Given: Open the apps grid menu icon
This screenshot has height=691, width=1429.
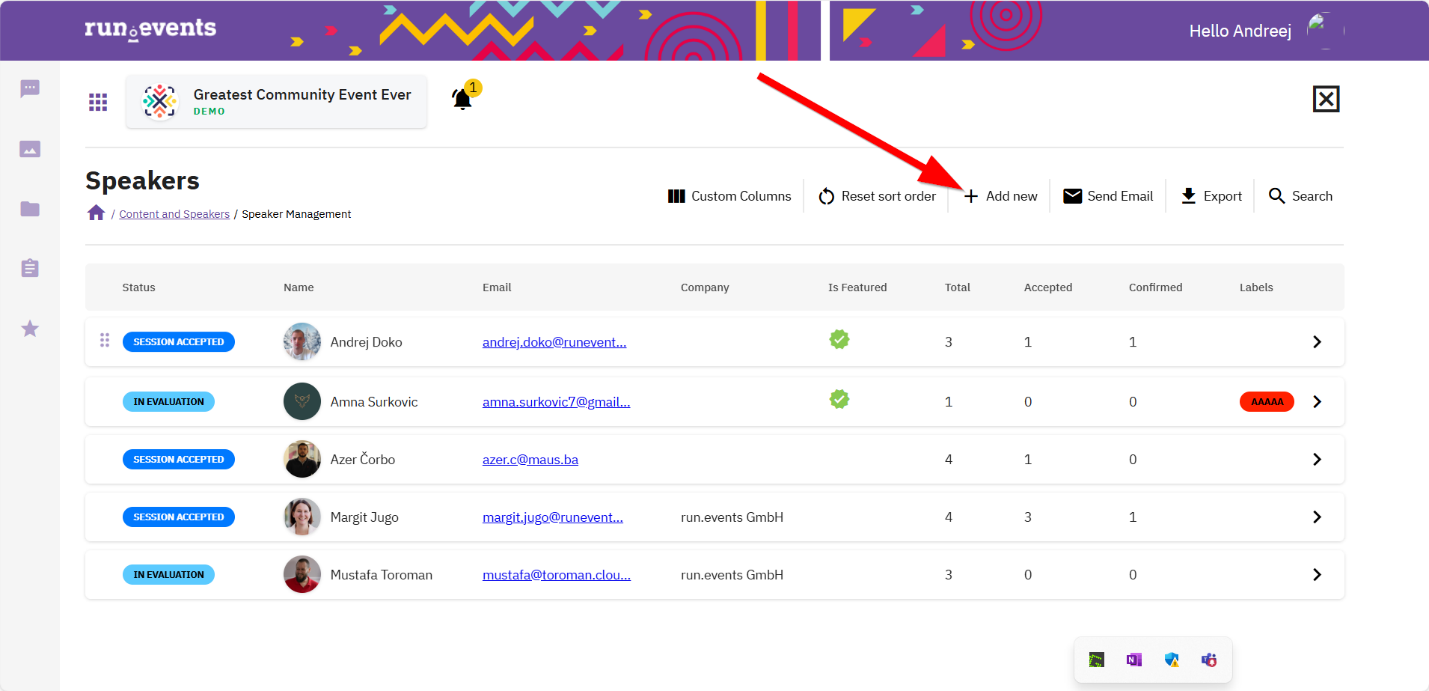Looking at the screenshot, I should tap(98, 102).
